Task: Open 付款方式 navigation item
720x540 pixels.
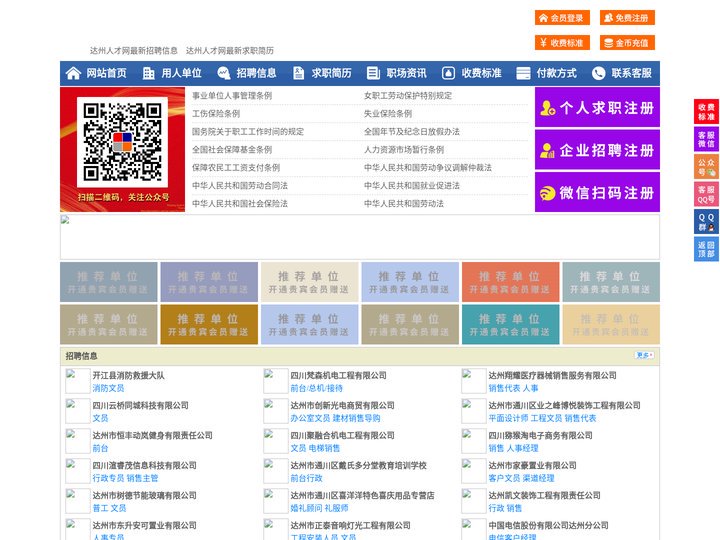Action: coord(557,73)
